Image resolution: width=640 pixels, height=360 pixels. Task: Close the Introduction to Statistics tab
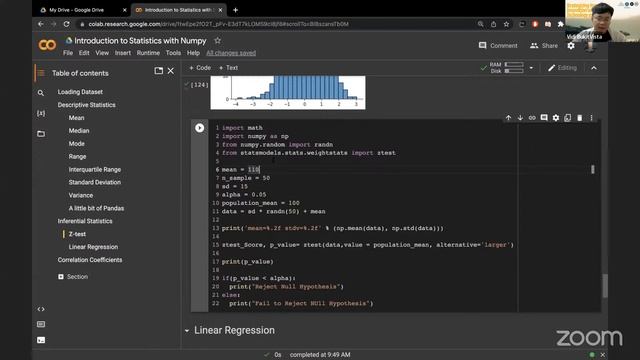(x=220, y=10)
